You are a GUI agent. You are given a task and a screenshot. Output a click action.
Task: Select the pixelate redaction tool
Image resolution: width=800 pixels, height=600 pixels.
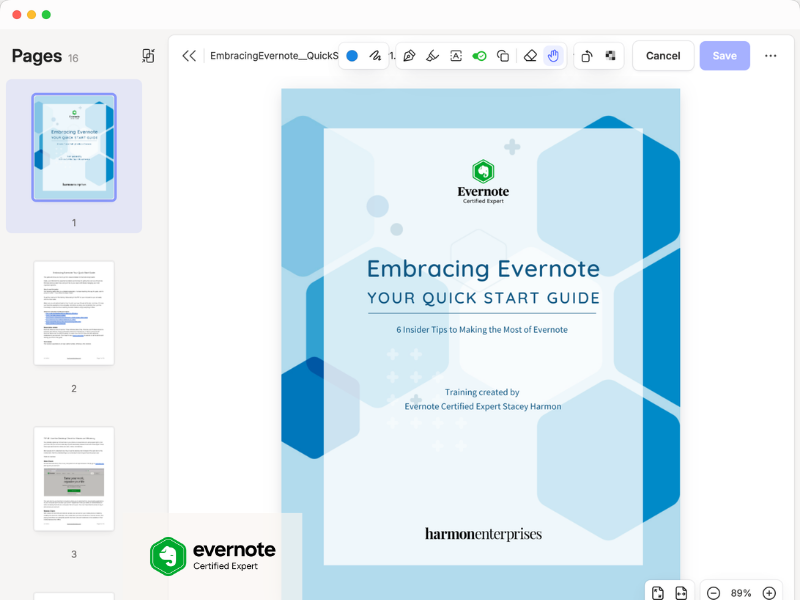point(610,56)
